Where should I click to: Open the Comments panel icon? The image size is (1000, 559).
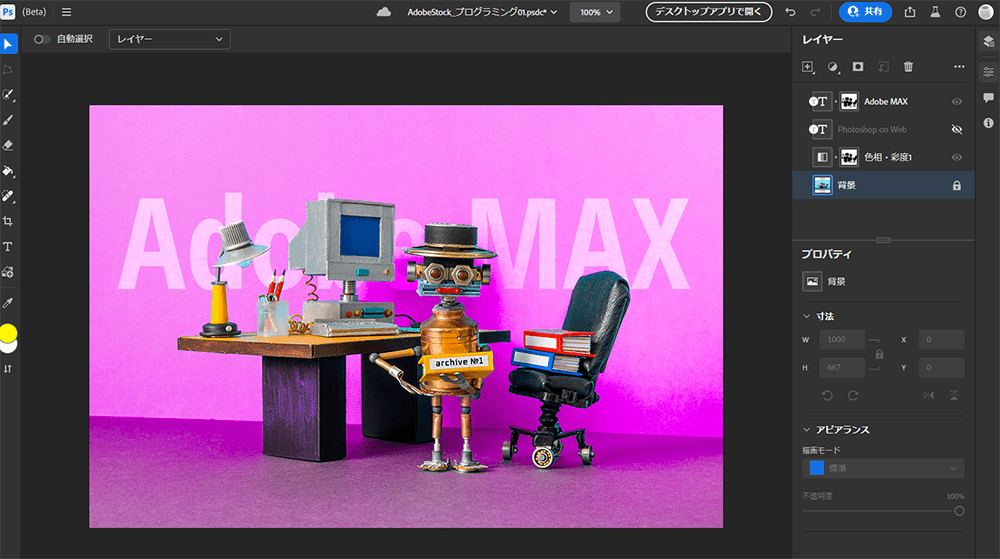tap(989, 98)
